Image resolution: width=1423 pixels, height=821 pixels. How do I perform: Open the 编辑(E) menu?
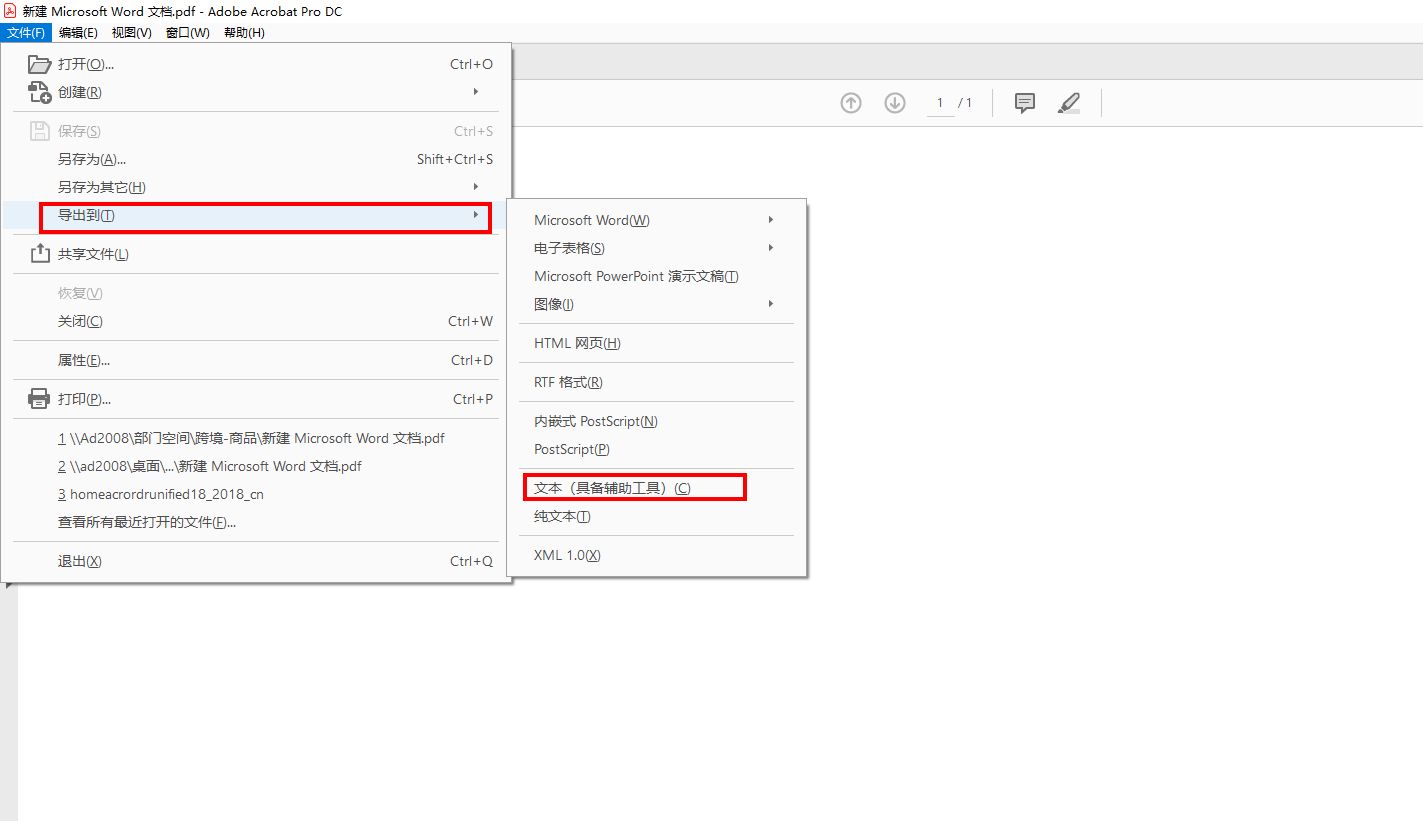78,33
